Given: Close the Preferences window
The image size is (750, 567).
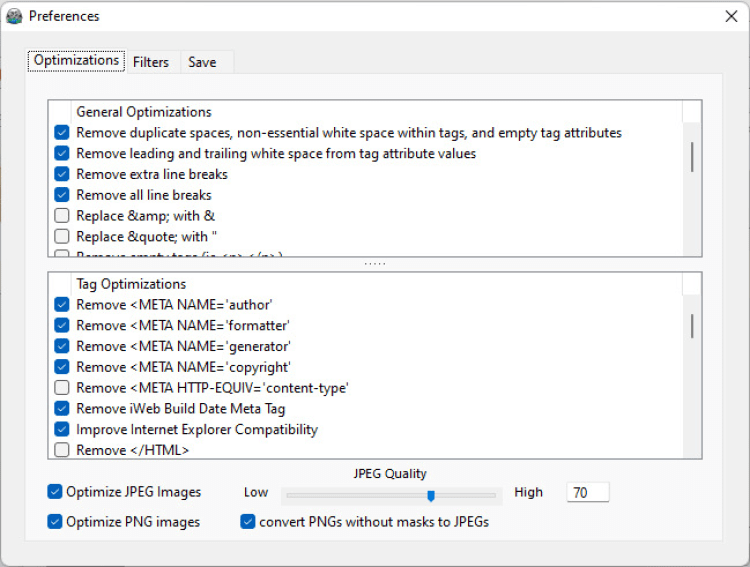Looking at the screenshot, I should [731, 16].
